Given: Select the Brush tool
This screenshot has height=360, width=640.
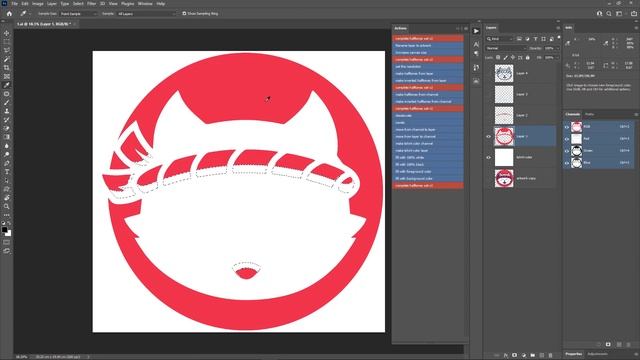Looking at the screenshot, I should pos(7,102).
